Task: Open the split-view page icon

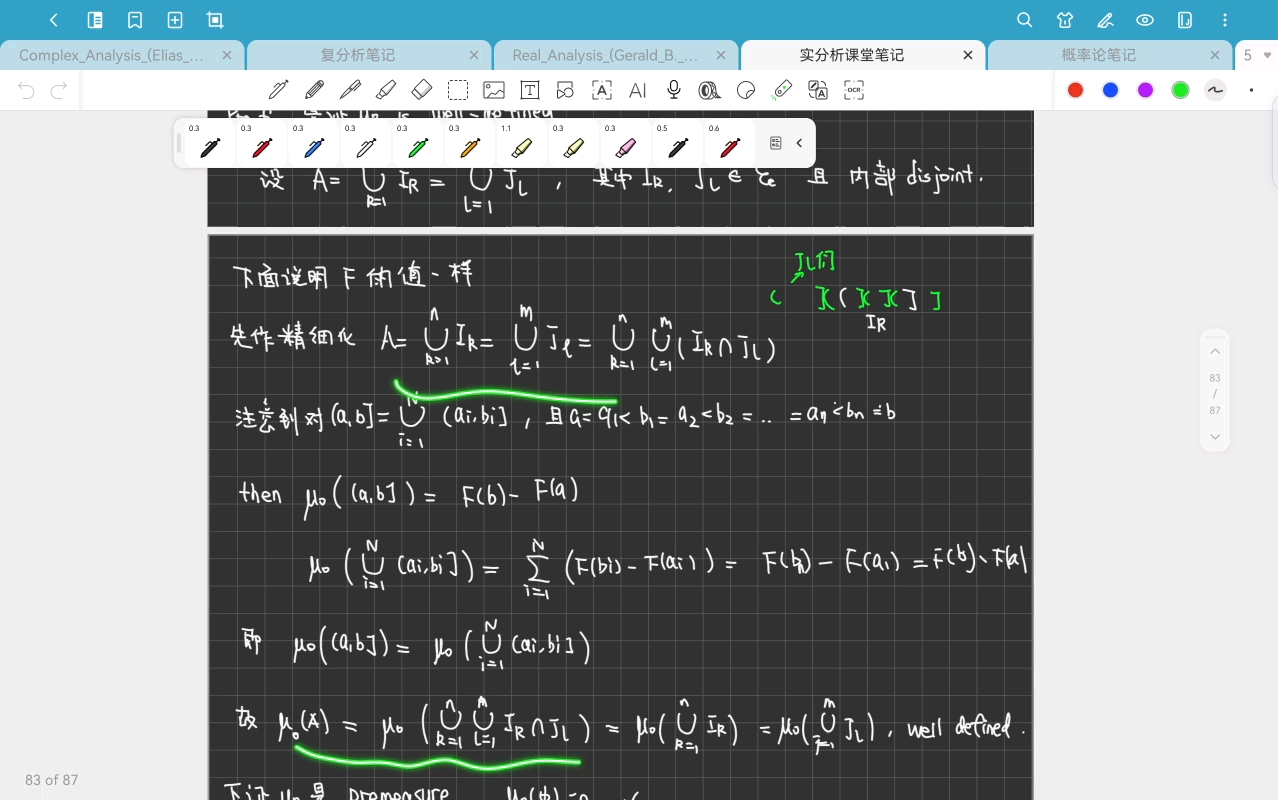Action: tap(1185, 20)
